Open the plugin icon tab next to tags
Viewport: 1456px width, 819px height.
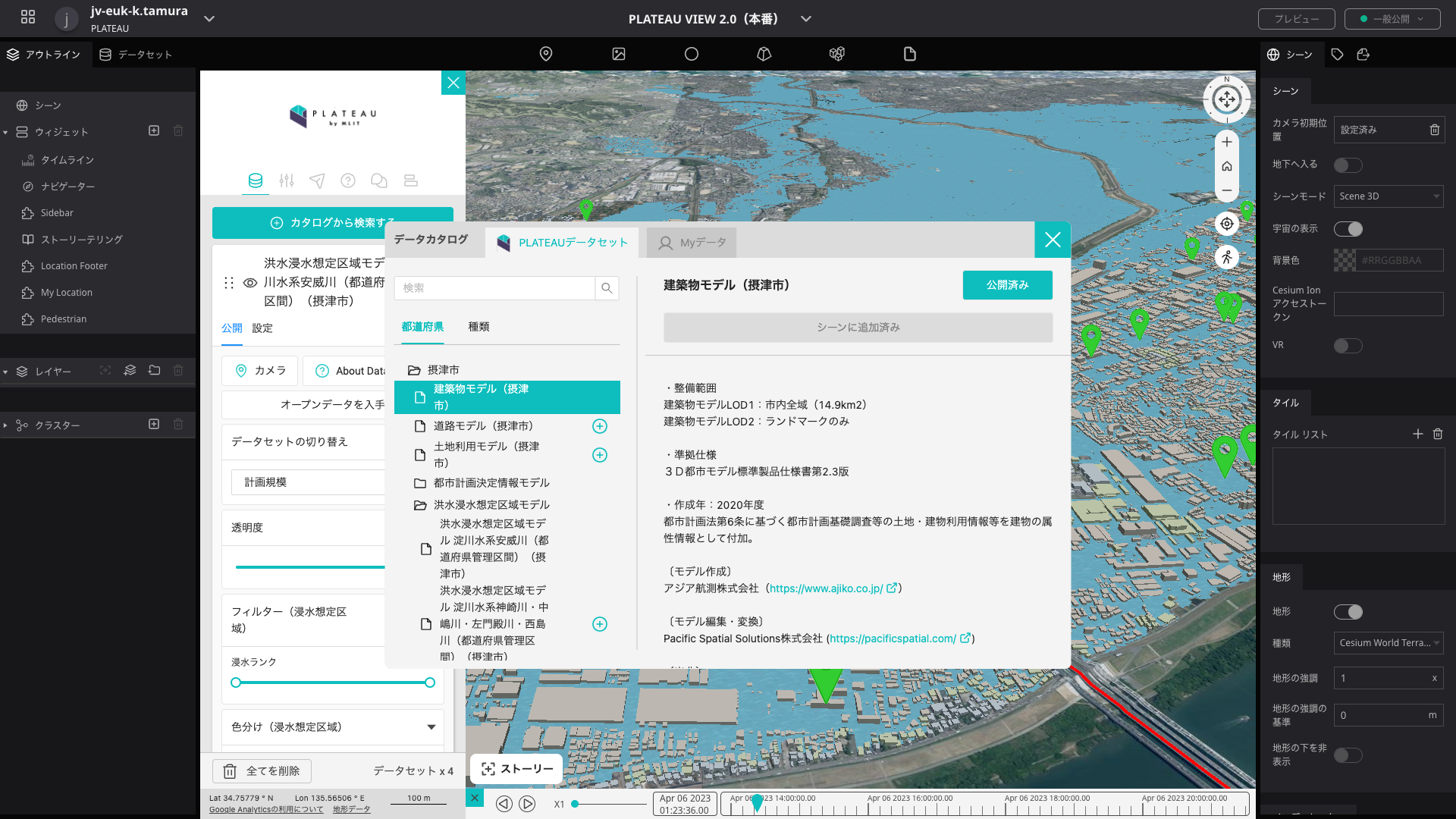(x=1363, y=55)
